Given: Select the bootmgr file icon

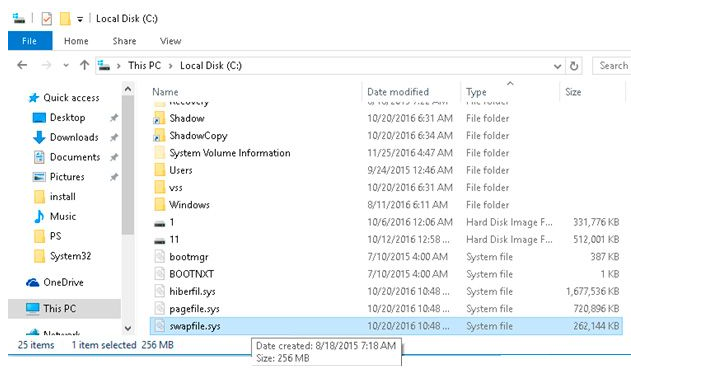Looking at the screenshot, I should coord(159,257).
